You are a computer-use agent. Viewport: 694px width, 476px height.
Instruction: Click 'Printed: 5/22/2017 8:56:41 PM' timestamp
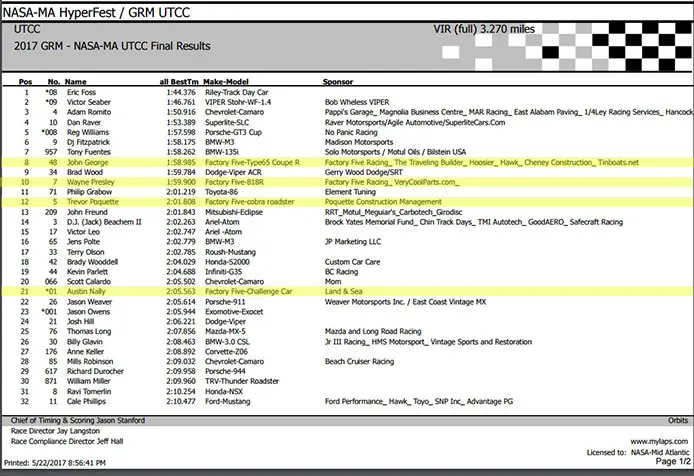55,463
